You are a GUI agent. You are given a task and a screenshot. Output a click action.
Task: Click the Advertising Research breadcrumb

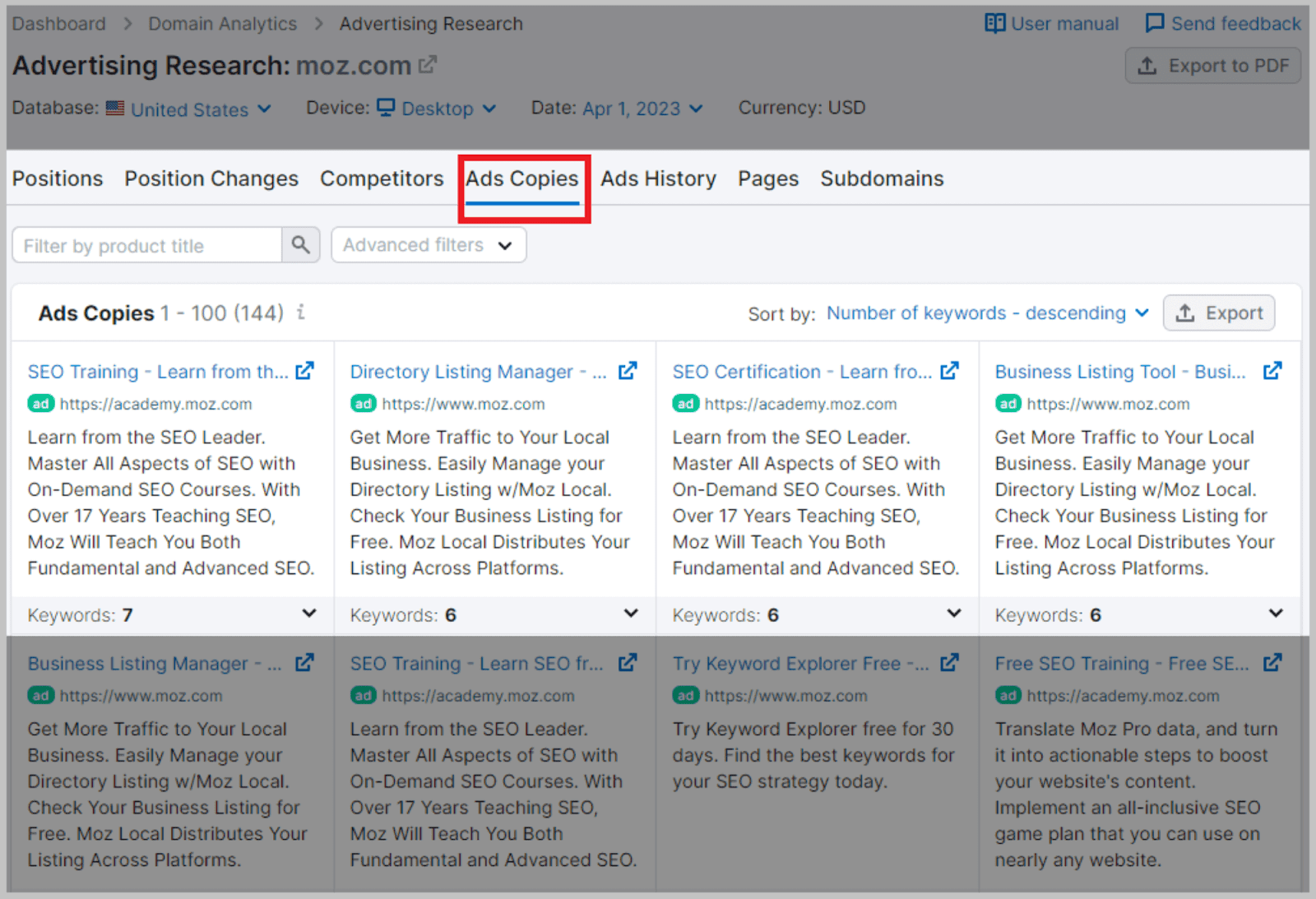(x=431, y=24)
